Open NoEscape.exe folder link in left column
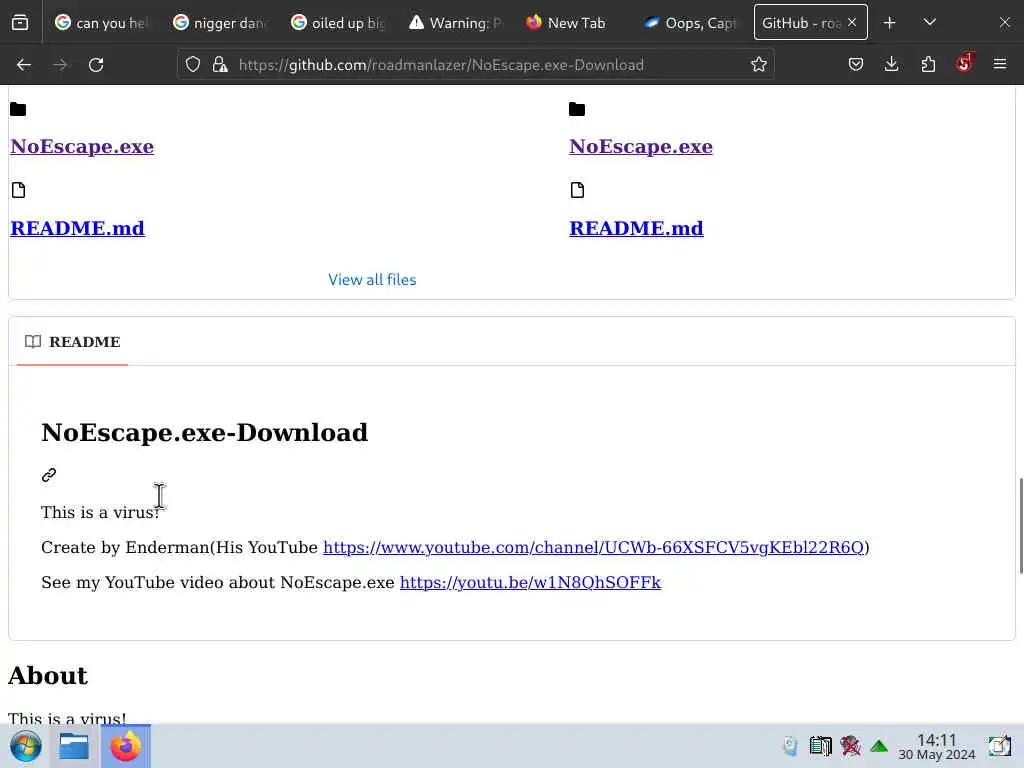The height and width of the screenshot is (768, 1024). coord(82,146)
